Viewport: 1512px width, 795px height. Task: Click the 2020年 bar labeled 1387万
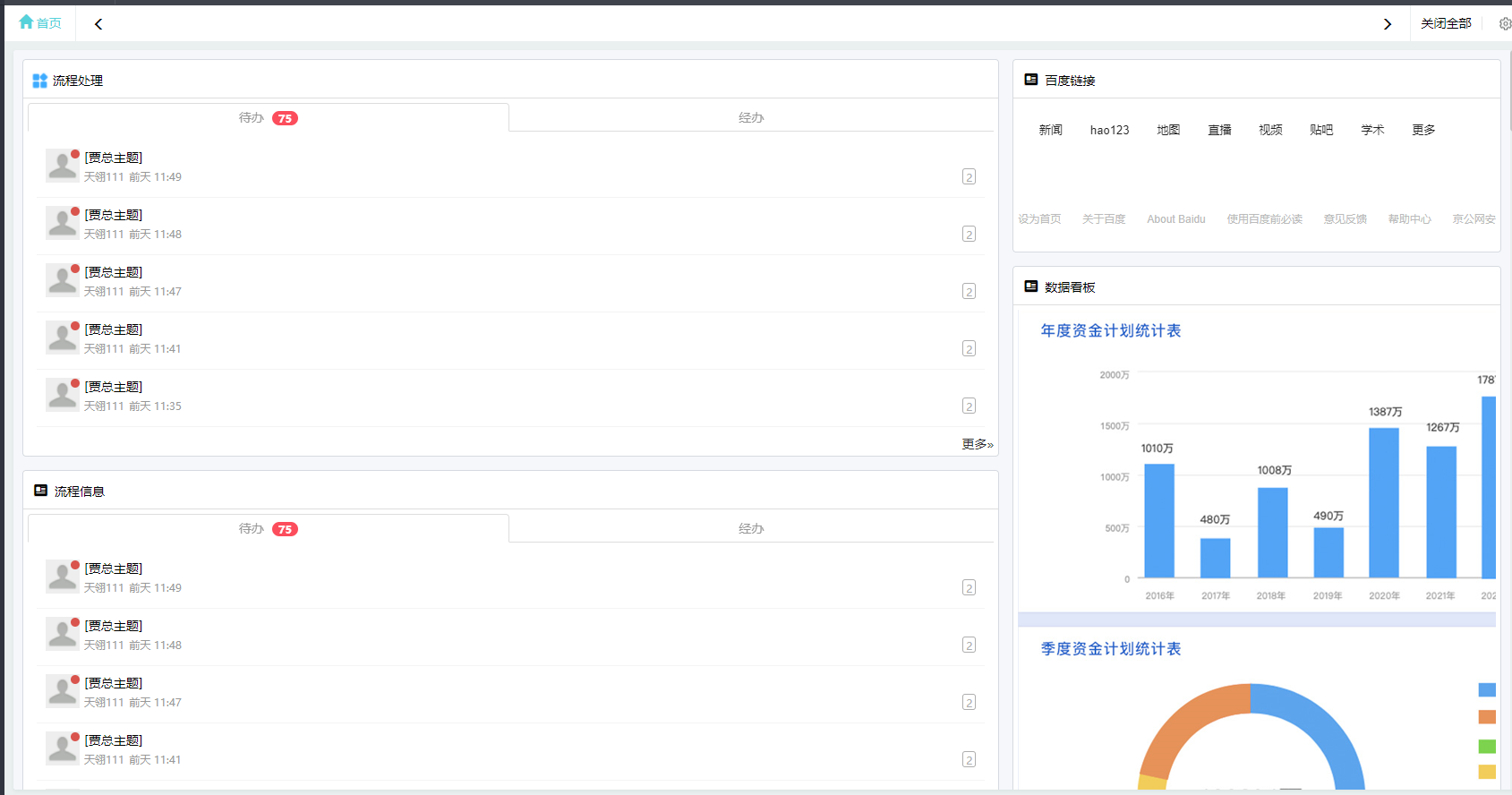1384,503
